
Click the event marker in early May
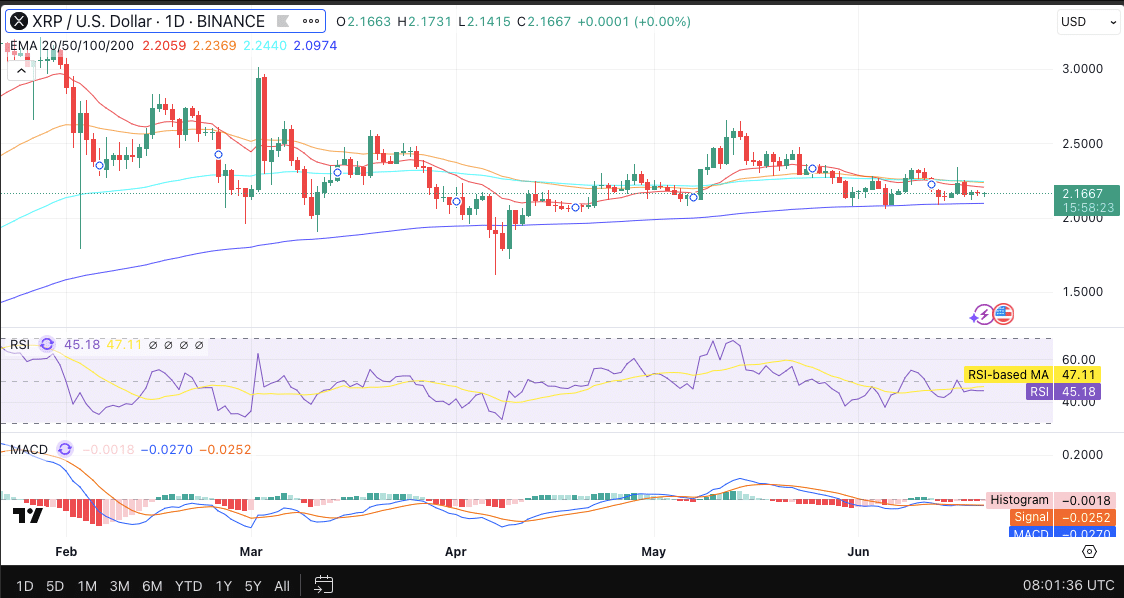tap(693, 197)
